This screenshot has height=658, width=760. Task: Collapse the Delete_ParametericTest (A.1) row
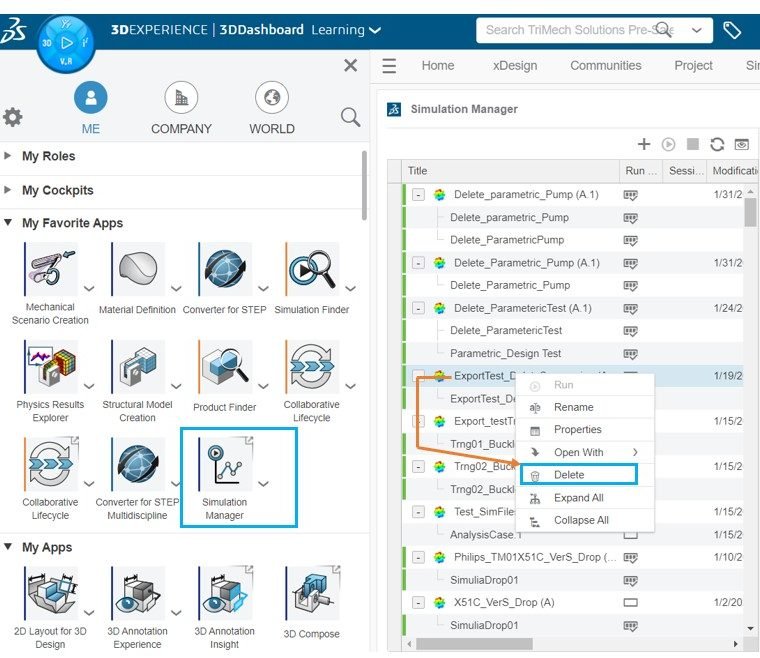click(418, 308)
